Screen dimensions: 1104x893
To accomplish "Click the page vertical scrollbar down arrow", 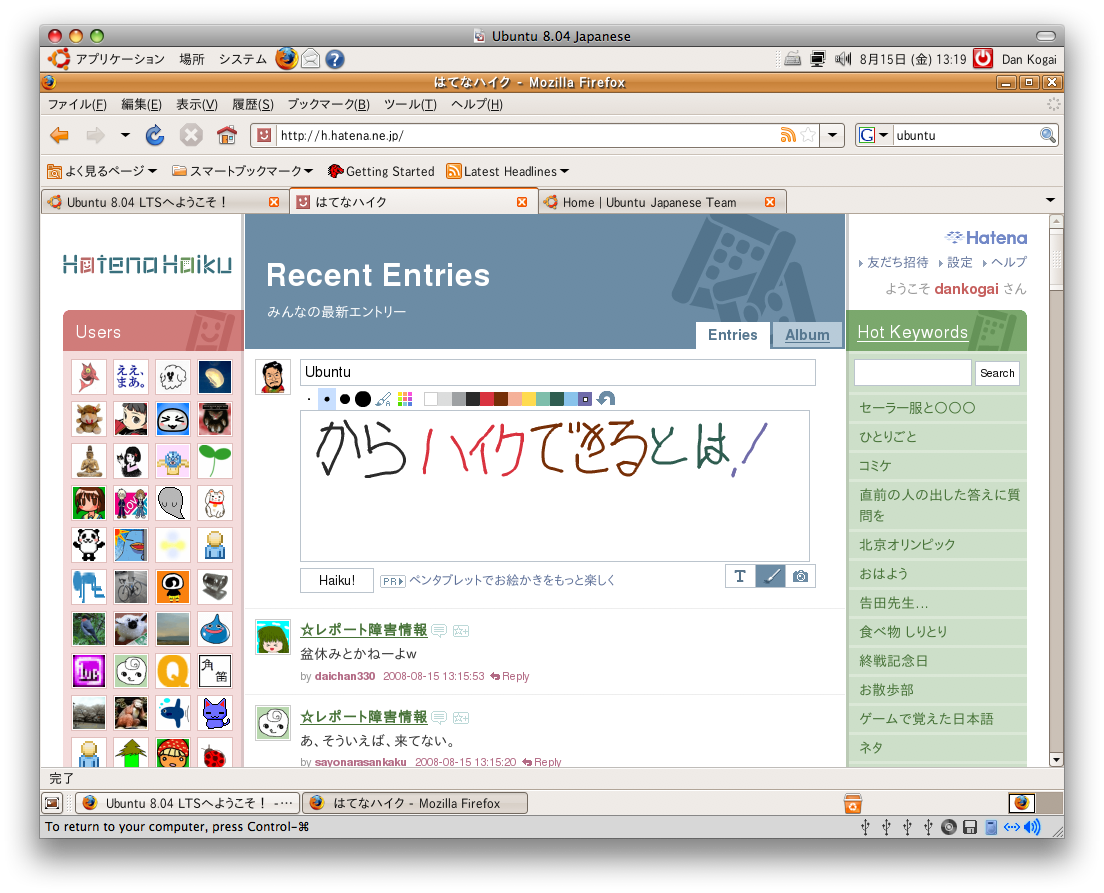I will coord(1055,759).
